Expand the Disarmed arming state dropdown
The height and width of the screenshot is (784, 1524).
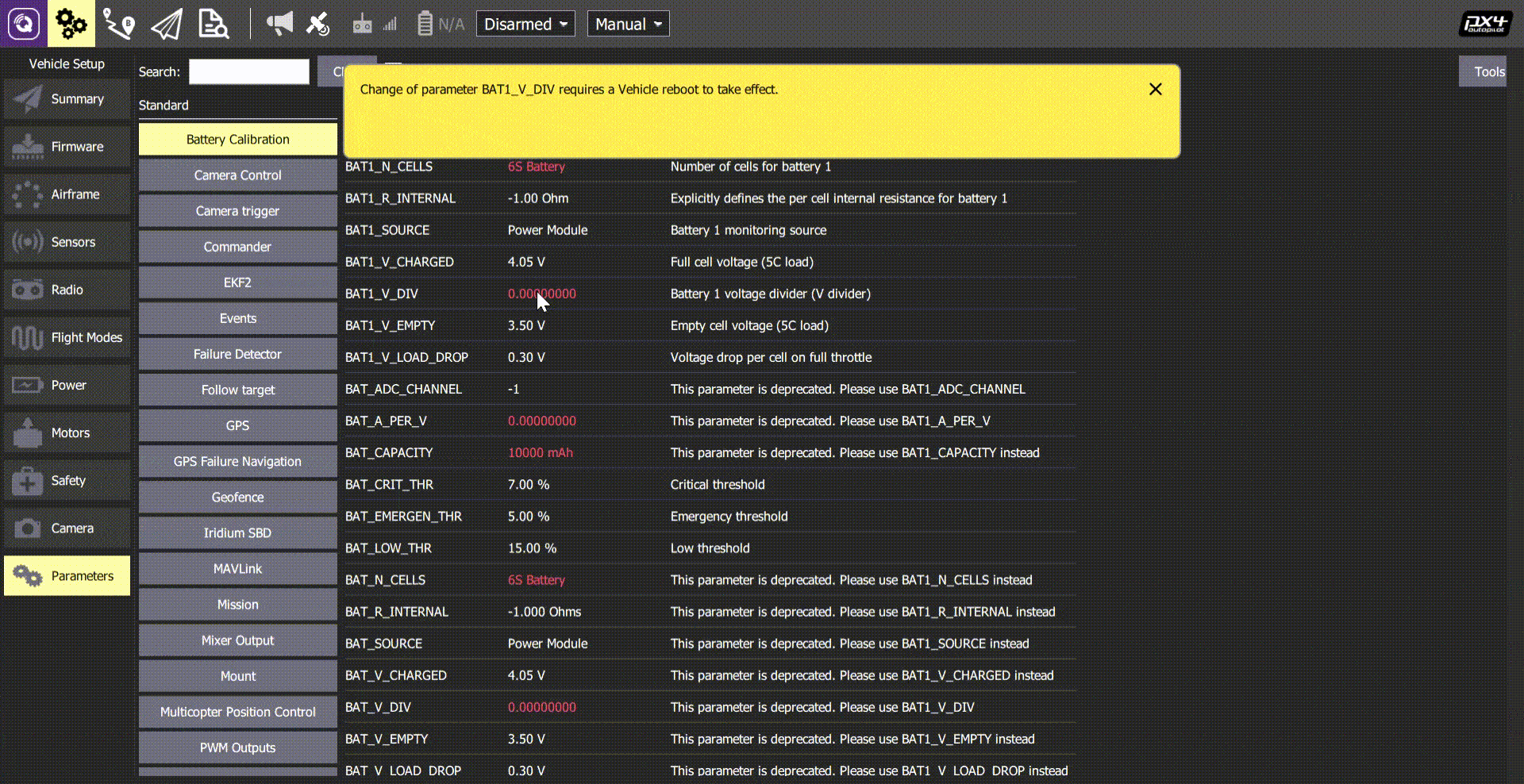tap(525, 24)
